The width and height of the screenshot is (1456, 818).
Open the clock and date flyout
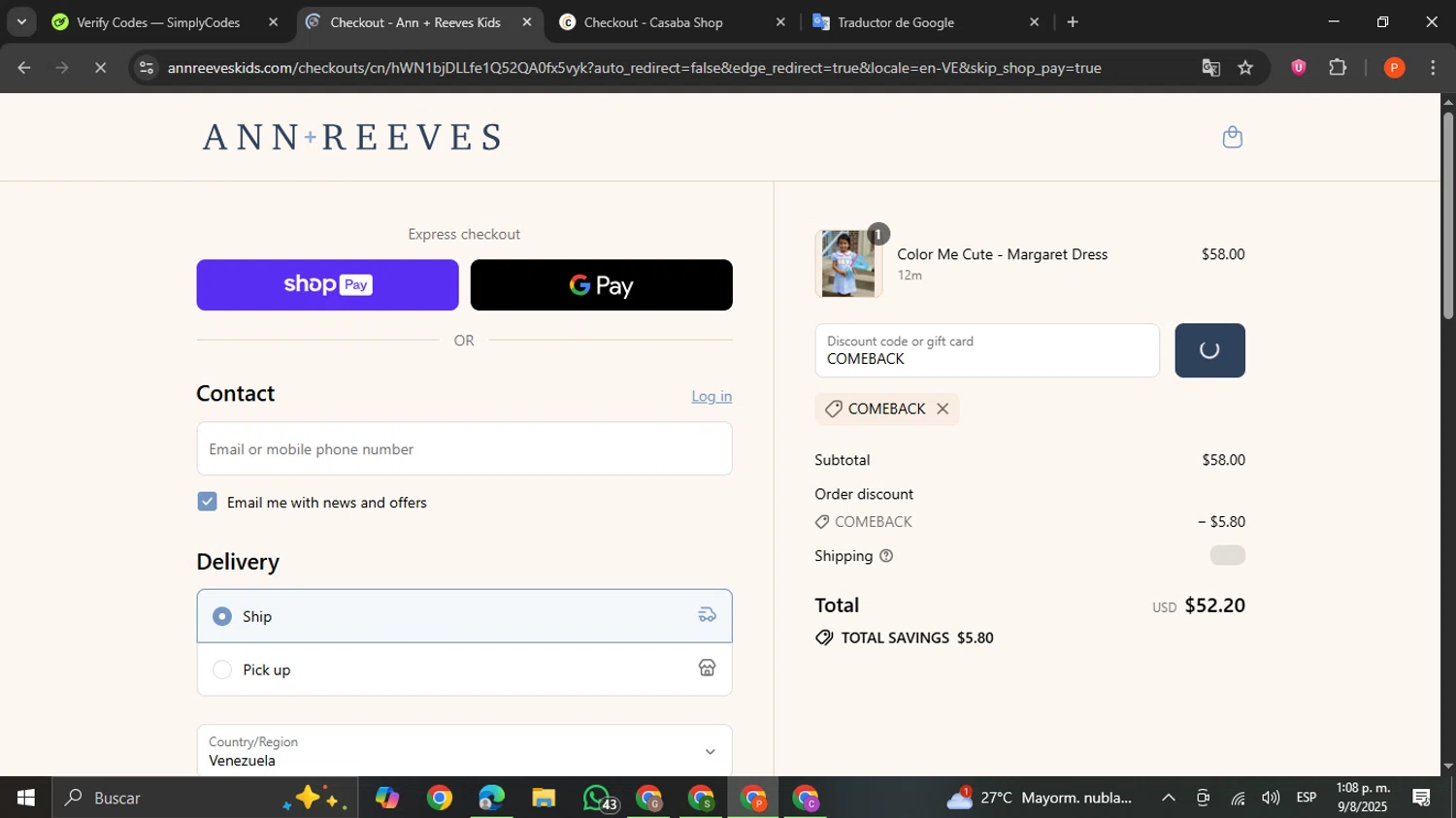(1363, 798)
